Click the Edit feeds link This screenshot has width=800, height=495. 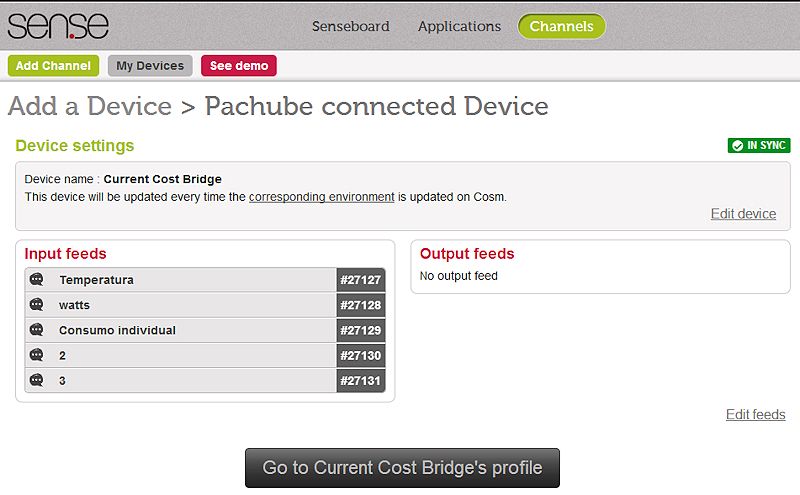[756, 414]
